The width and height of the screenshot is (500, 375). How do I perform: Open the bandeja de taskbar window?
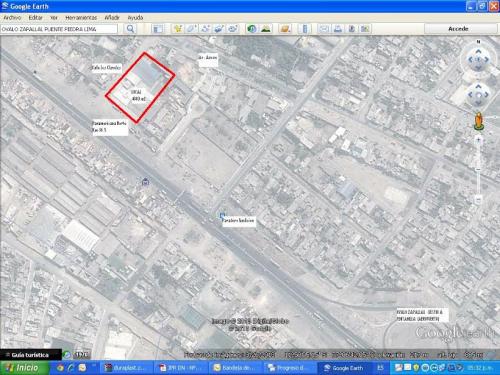coord(235,368)
